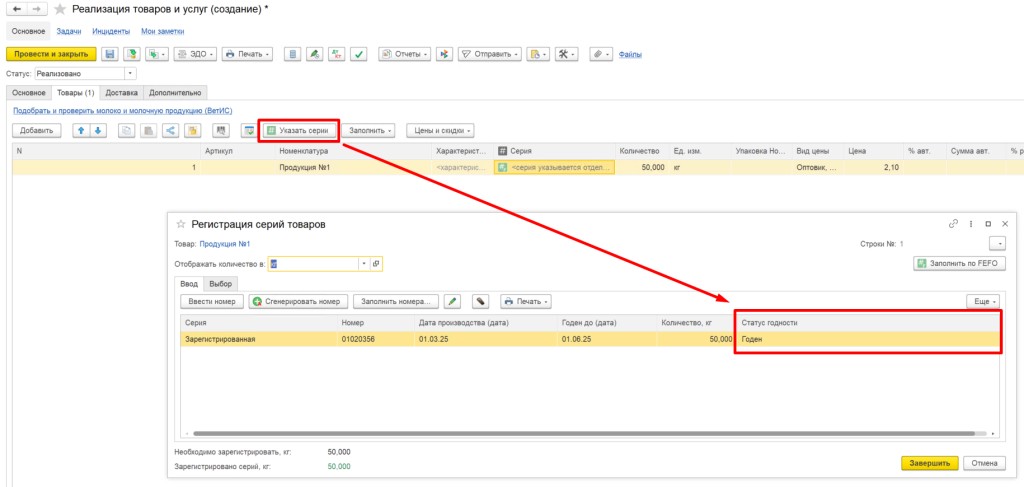The width and height of the screenshot is (1024, 487).
Task: Add the document to favorites (star)
Action: 59,10
